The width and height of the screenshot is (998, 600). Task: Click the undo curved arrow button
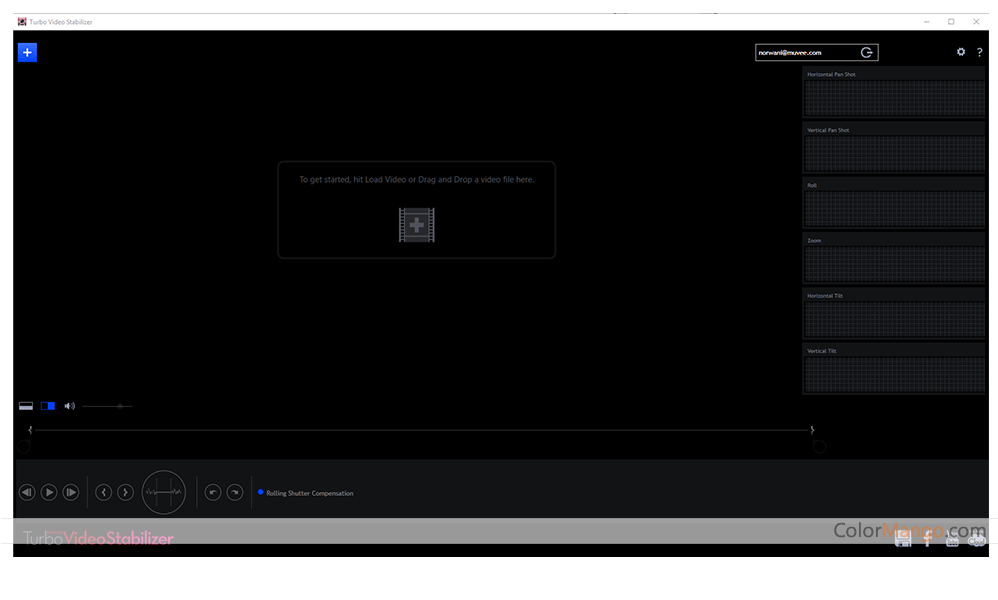[212, 492]
